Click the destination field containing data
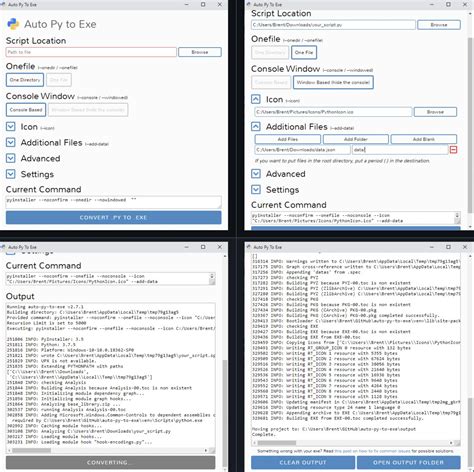The width and height of the screenshot is (474, 472). point(400,150)
